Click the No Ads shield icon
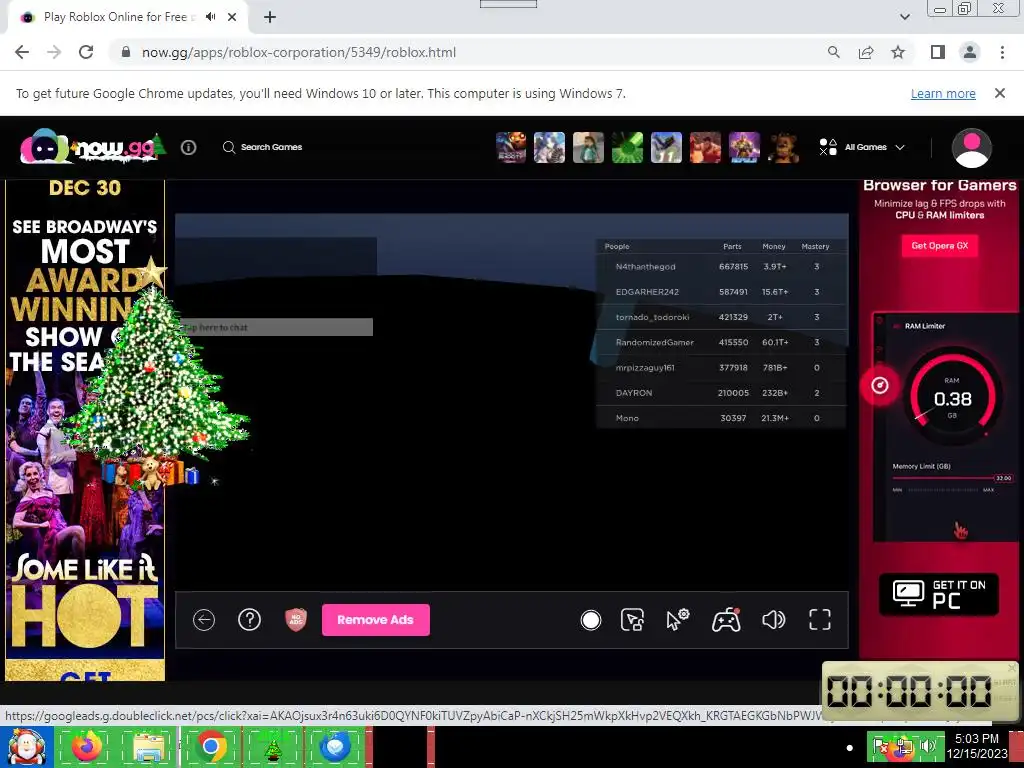1024x768 pixels. click(x=296, y=620)
